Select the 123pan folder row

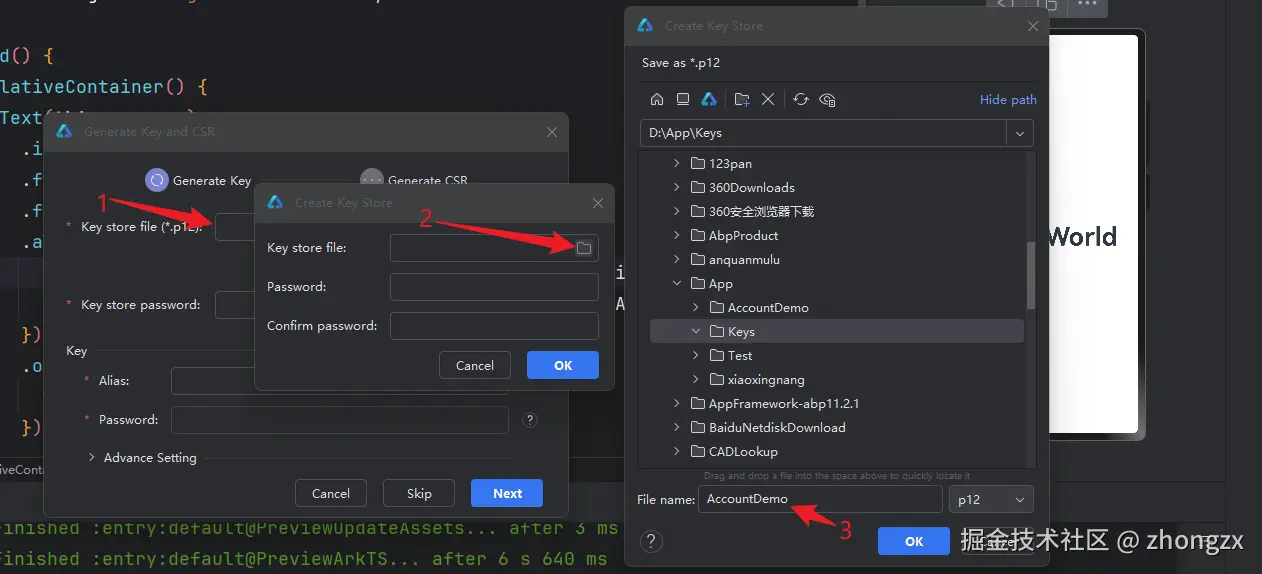[837, 164]
